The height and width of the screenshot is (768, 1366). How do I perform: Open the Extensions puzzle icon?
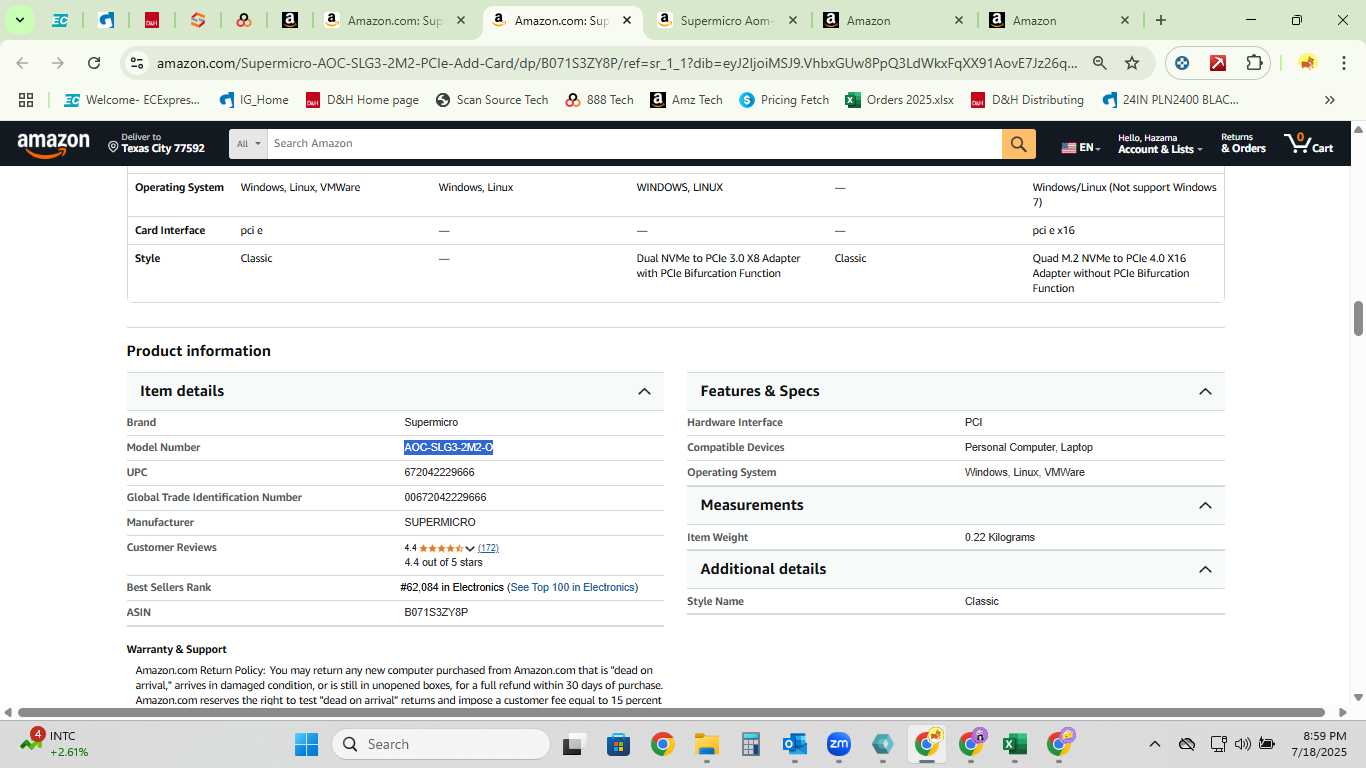(x=1254, y=63)
